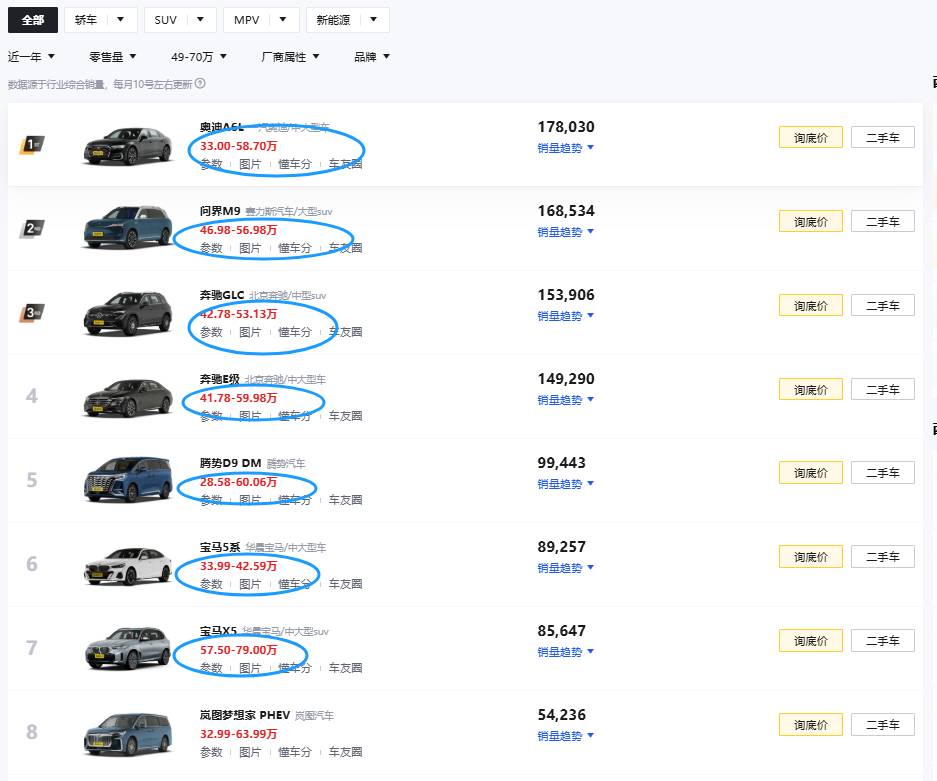
Task: Open the 宝马X5 car thumbnail
Action: click(x=127, y=648)
